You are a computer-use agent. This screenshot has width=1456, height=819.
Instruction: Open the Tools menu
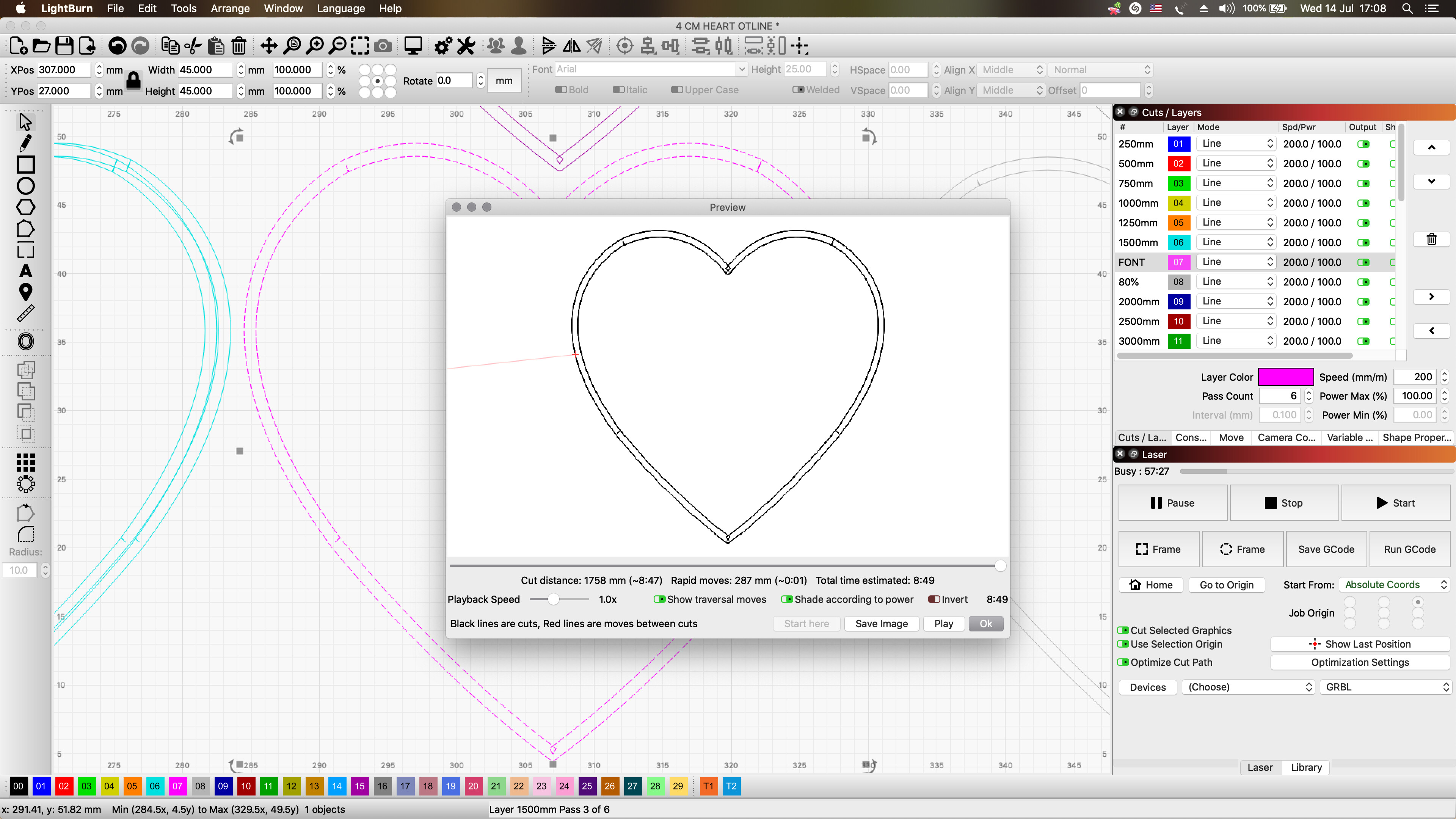click(183, 8)
